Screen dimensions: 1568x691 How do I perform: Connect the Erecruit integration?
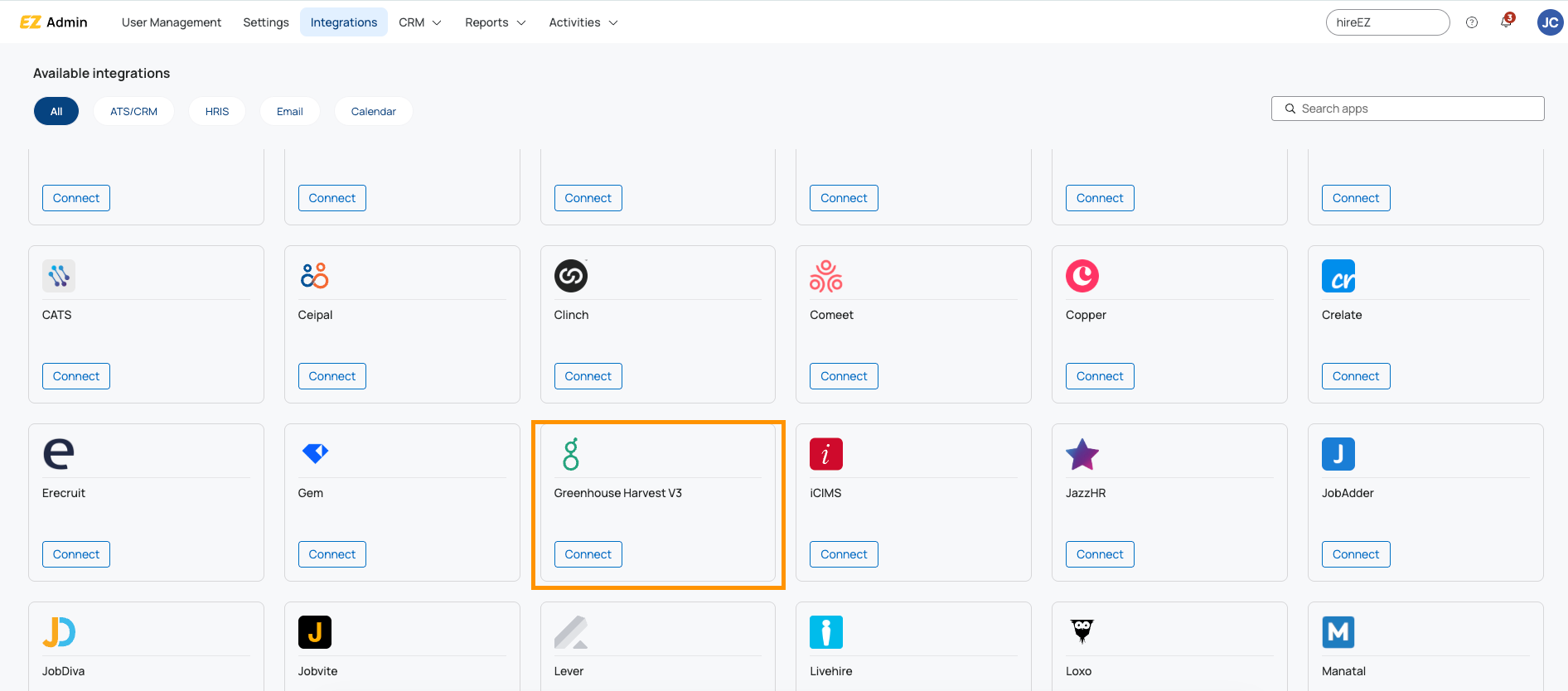click(76, 554)
